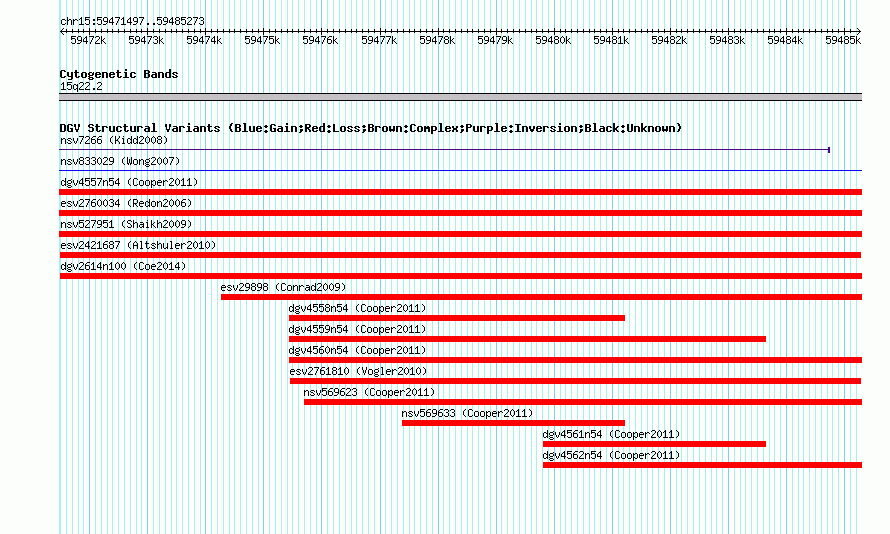The image size is (890, 534).
Task: Click the 15q22.2 band label
Action: pos(81,86)
